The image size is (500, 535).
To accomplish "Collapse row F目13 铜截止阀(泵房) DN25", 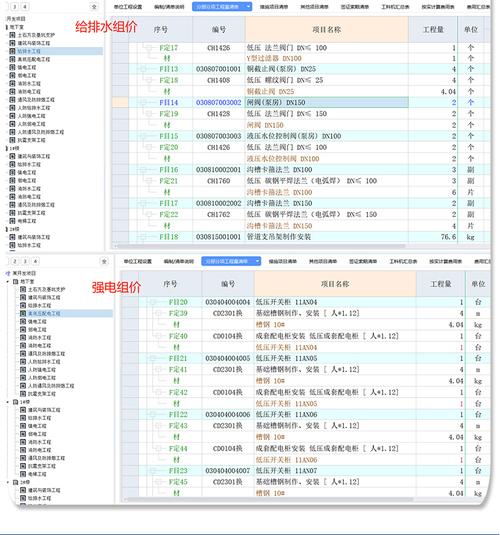I will coord(142,69).
